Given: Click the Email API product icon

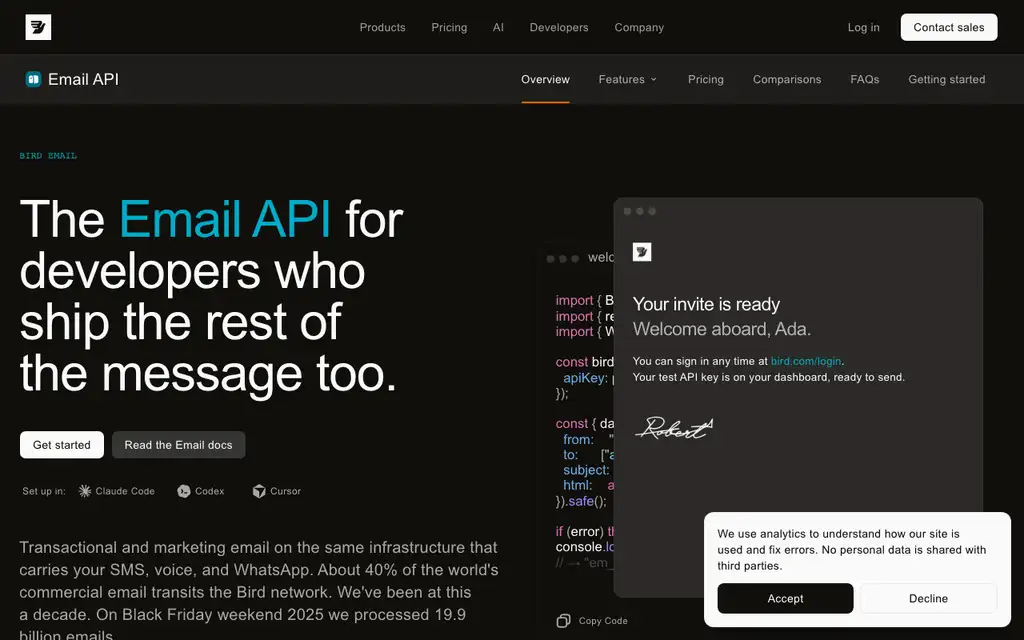Looking at the screenshot, I should (x=33, y=79).
